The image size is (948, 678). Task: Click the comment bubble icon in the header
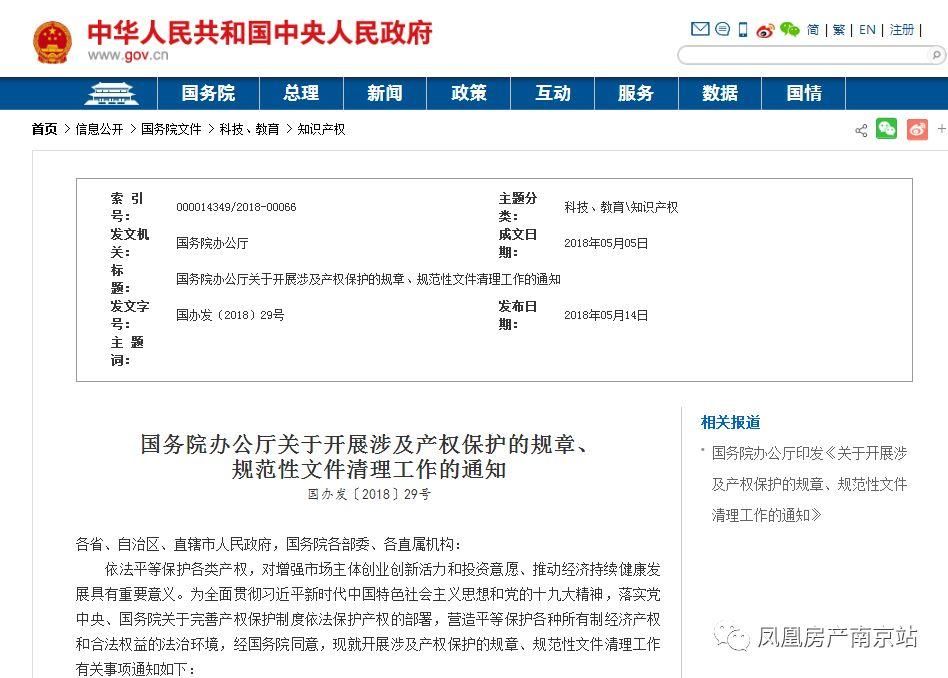722,29
